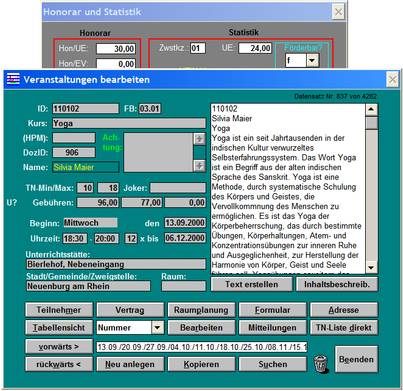Click the empty Joker field
Screen dimensions: 403x391
coord(178,188)
